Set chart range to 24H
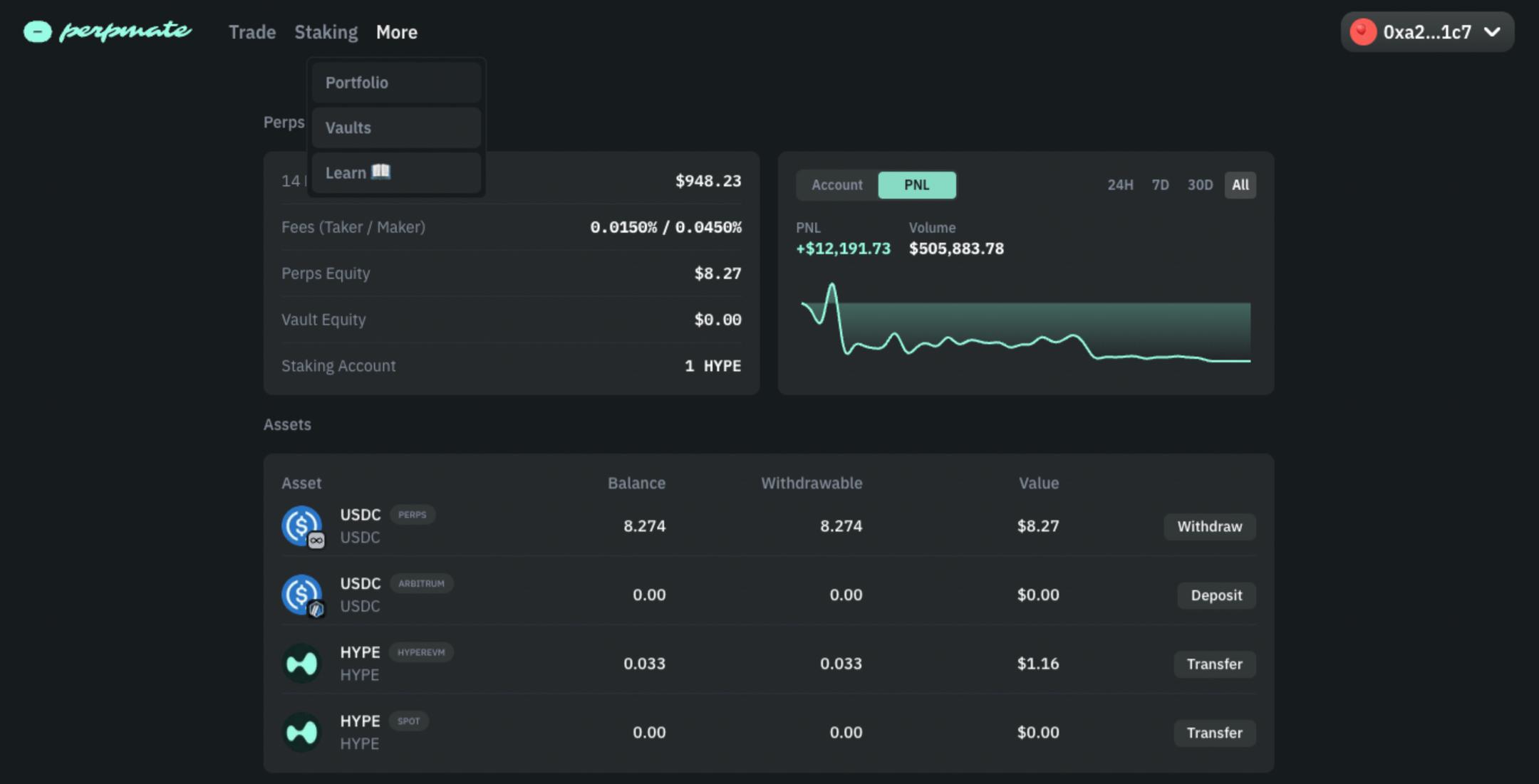 pos(1120,185)
